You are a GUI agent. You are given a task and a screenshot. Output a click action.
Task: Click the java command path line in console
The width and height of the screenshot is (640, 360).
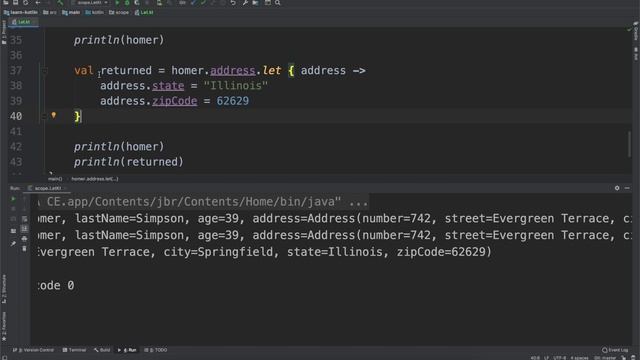click(x=204, y=202)
